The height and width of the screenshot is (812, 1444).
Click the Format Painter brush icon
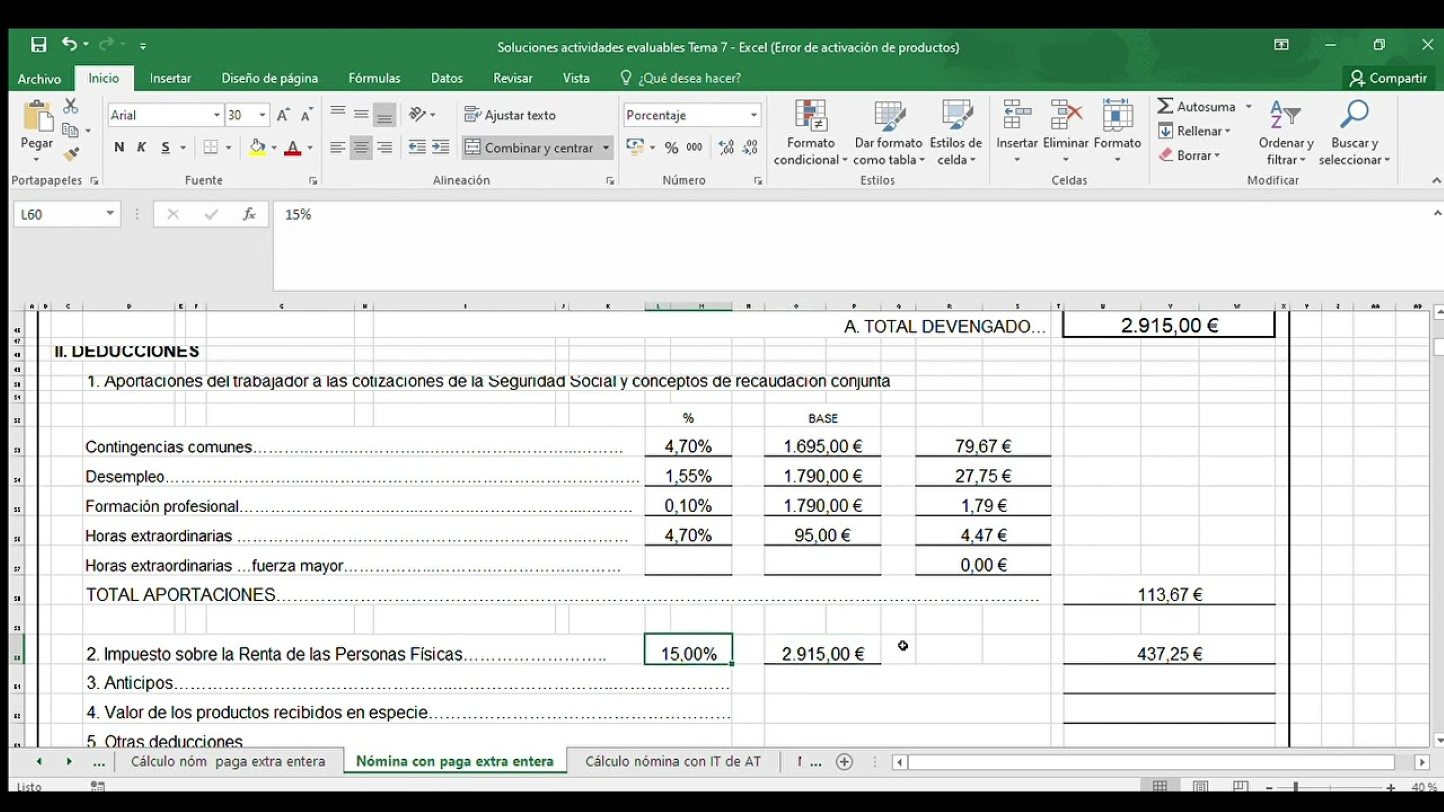[x=71, y=154]
